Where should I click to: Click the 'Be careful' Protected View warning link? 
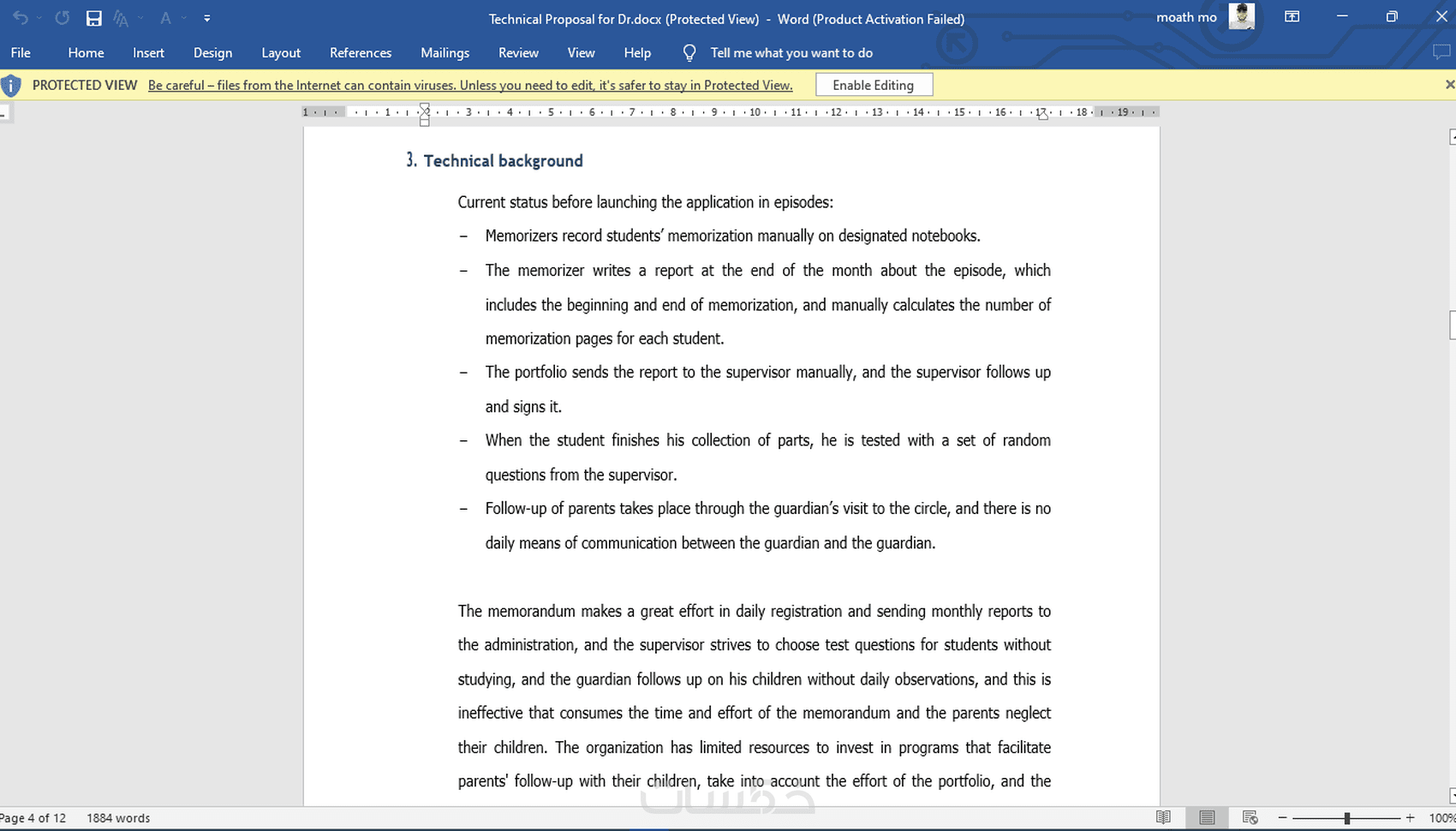tap(470, 85)
